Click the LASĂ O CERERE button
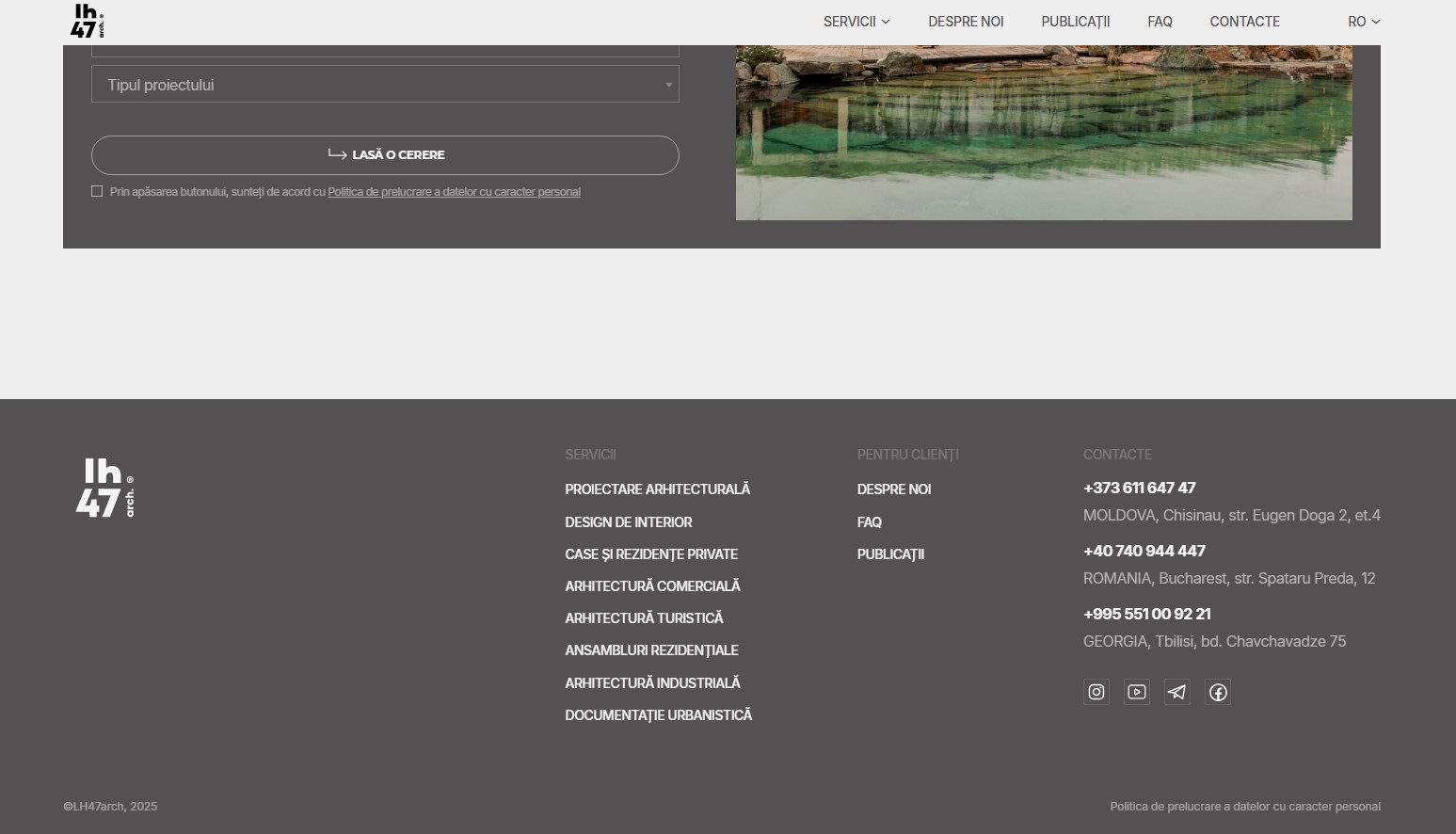This screenshot has width=1456, height=834. (x=385, y=155)
